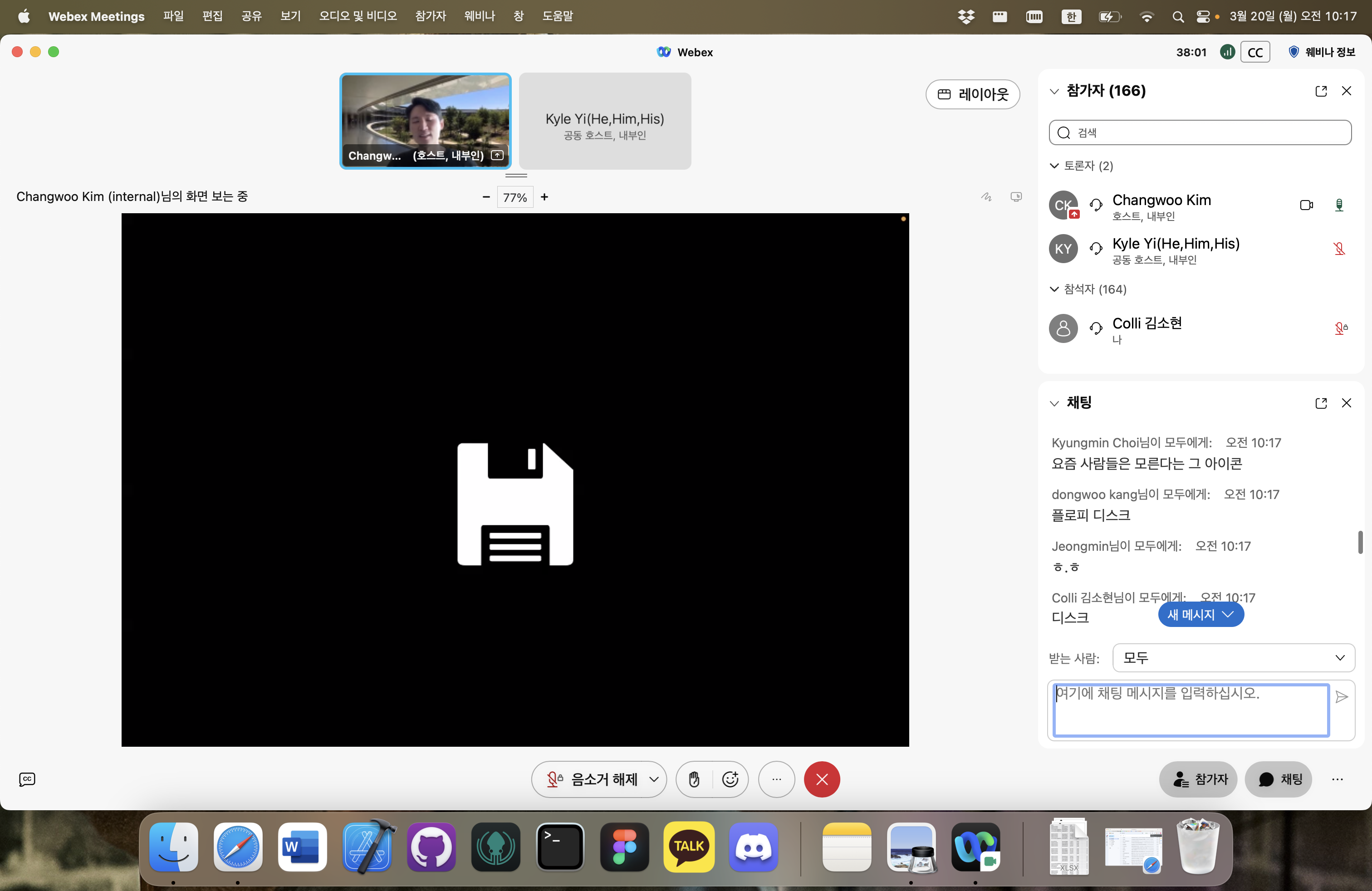Open the closed captions CC button in title bar
Viewport: 1372px width, 891px height.
tap(1255, 53)
